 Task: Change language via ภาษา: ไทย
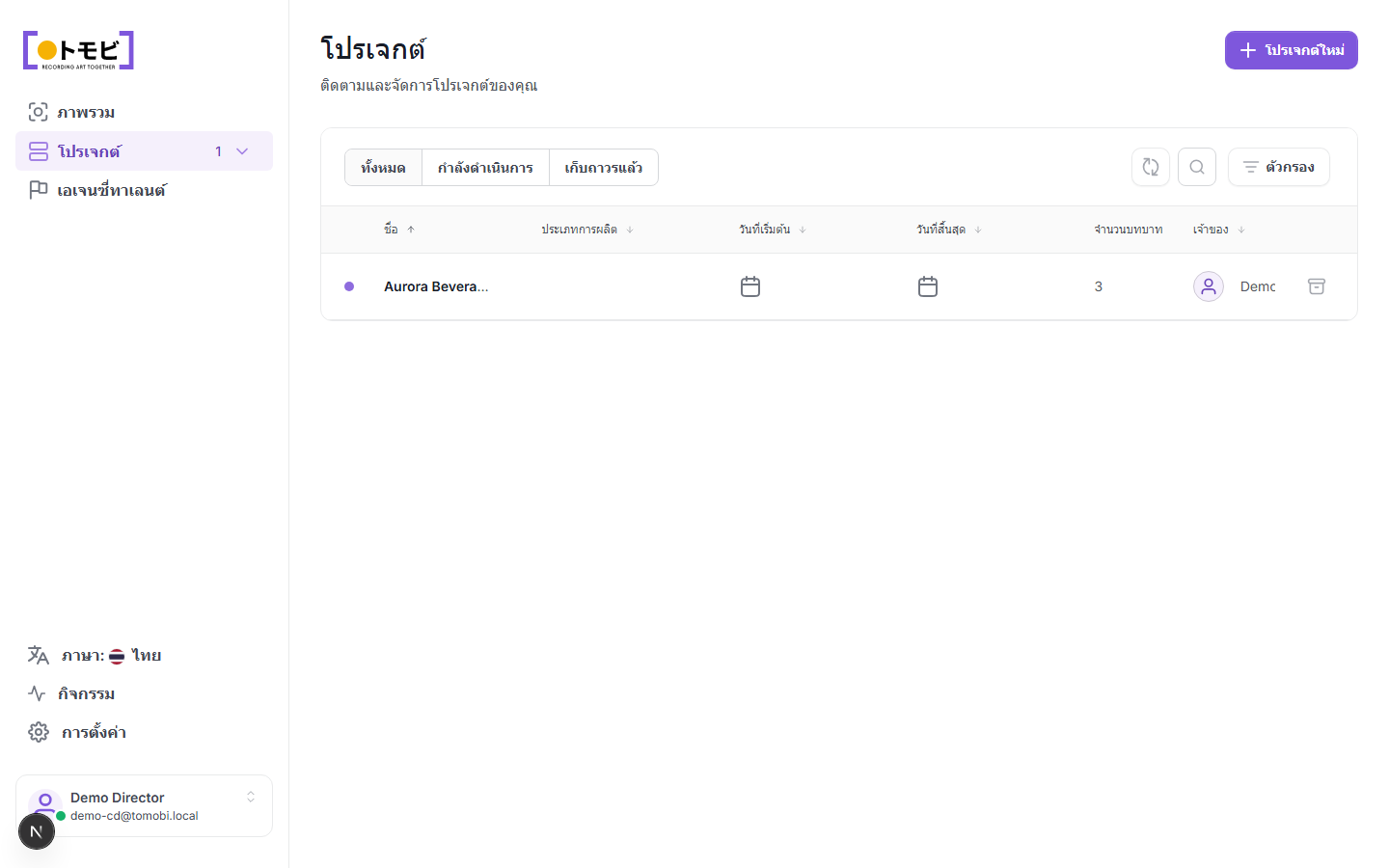[144, 656]
